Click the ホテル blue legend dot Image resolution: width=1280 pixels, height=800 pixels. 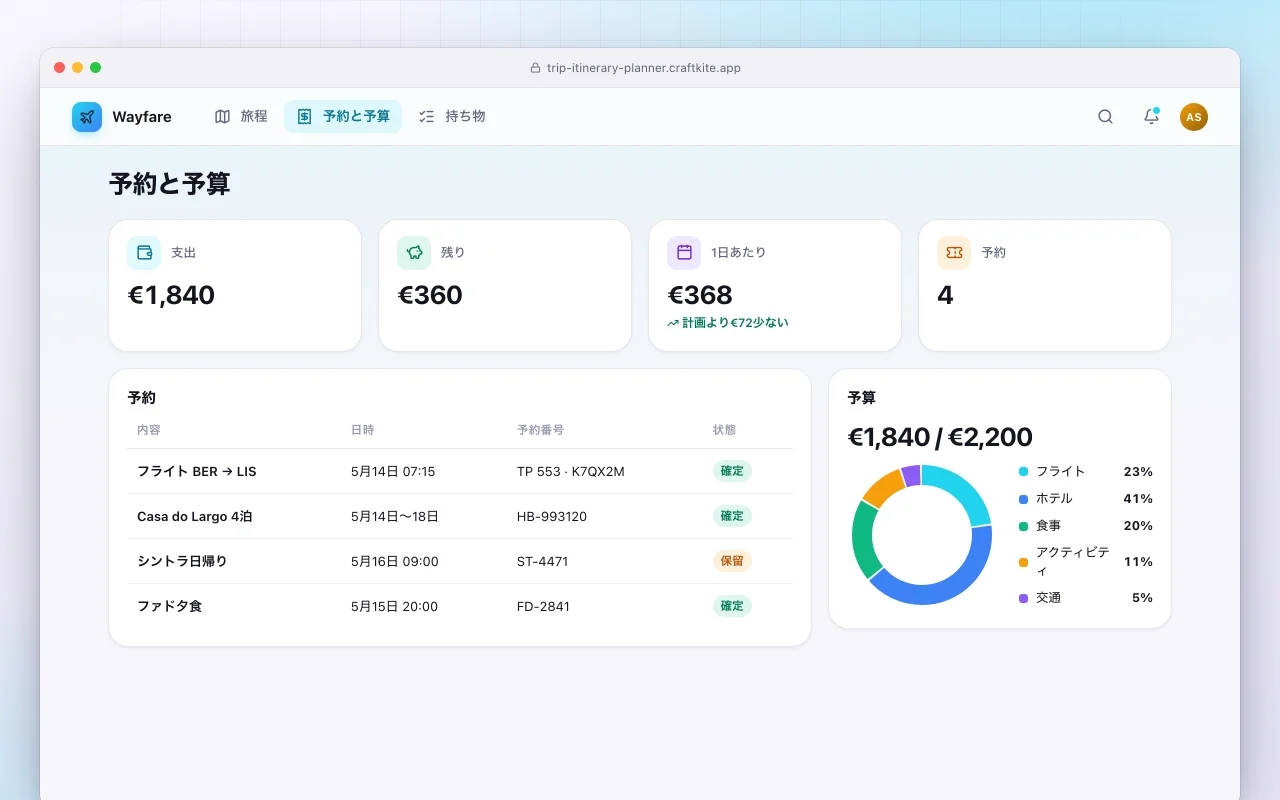point(1023,498)
